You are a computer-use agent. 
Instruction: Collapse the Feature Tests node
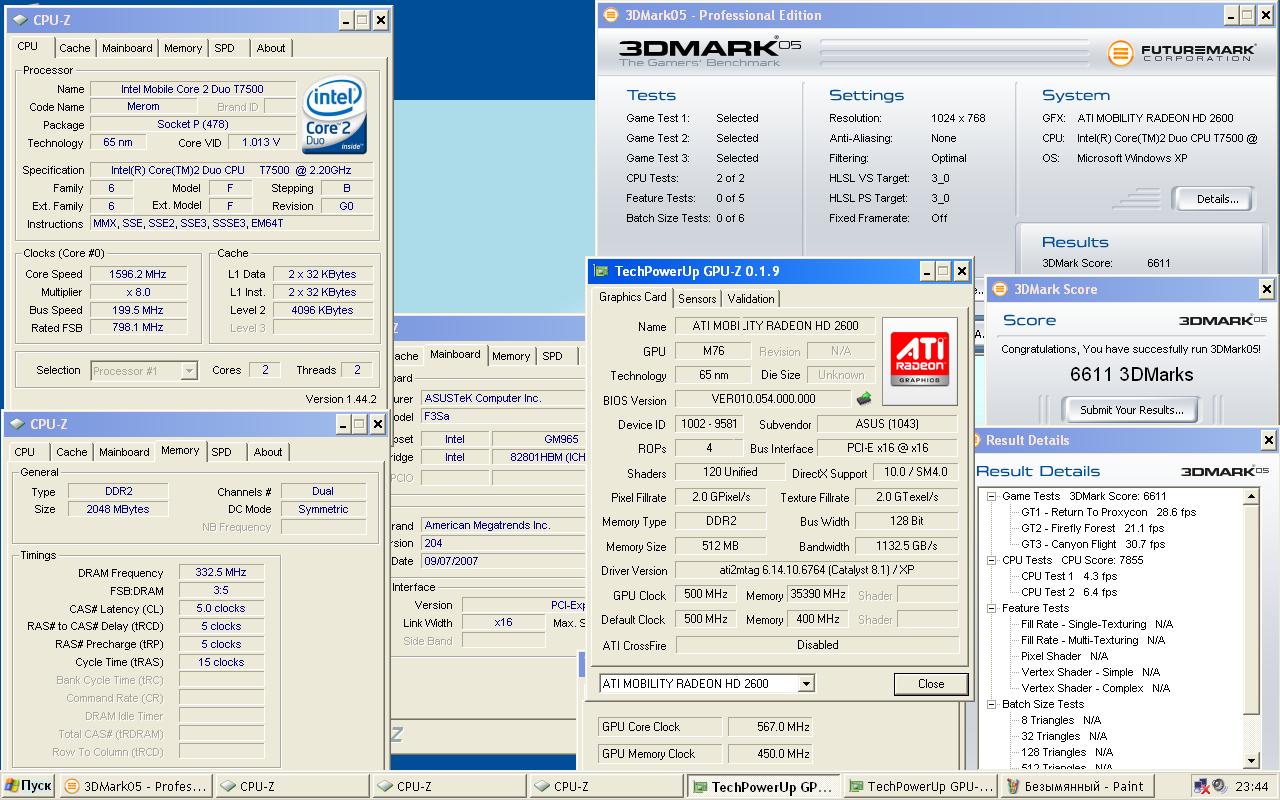(991, 608)
